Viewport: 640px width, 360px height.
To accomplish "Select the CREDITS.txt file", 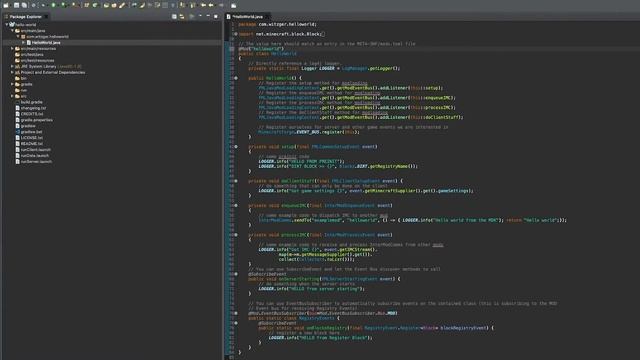I will tap(29, 114).
